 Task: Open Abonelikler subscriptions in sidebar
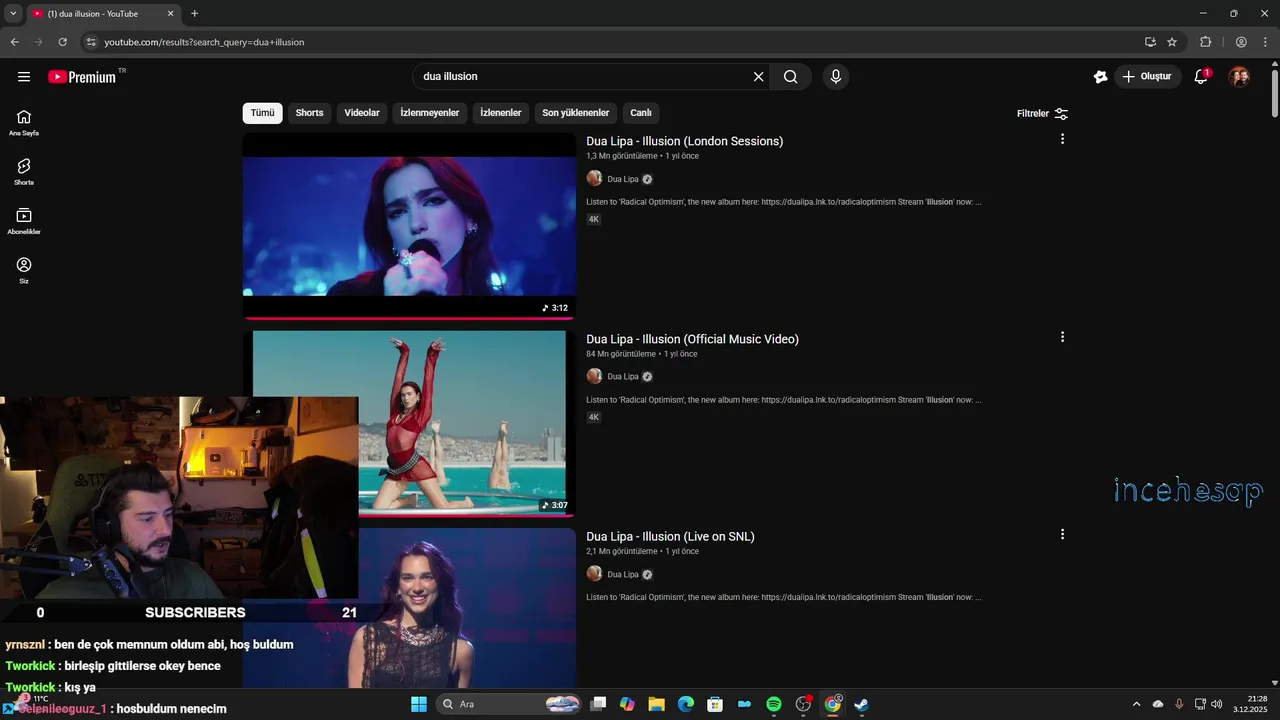point(24,221)
